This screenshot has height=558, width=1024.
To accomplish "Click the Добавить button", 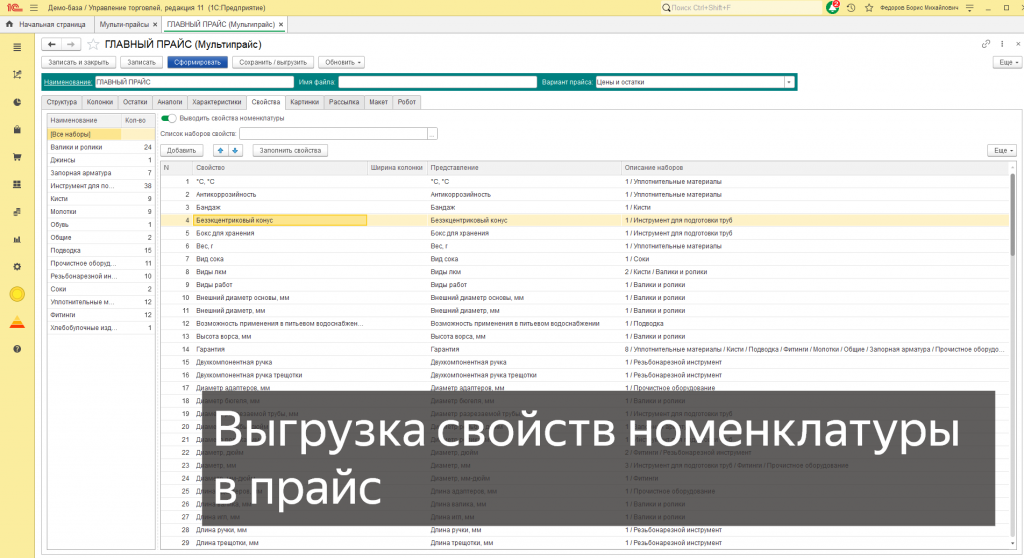I will click(x=182, y=150).
